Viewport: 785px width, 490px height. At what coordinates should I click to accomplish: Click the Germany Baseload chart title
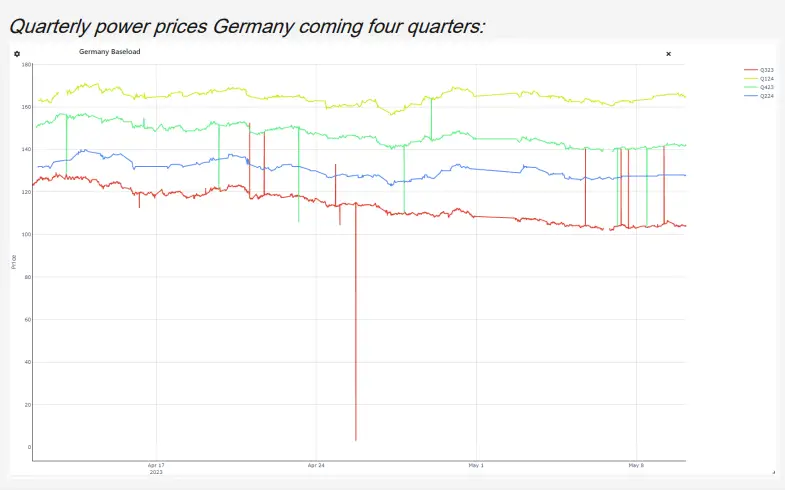[x=108, y=53]
